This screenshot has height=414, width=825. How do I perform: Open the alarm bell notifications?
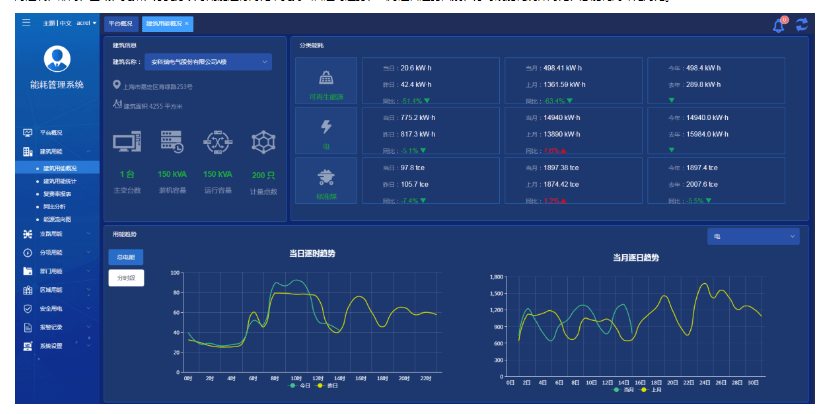pos(779,24)
